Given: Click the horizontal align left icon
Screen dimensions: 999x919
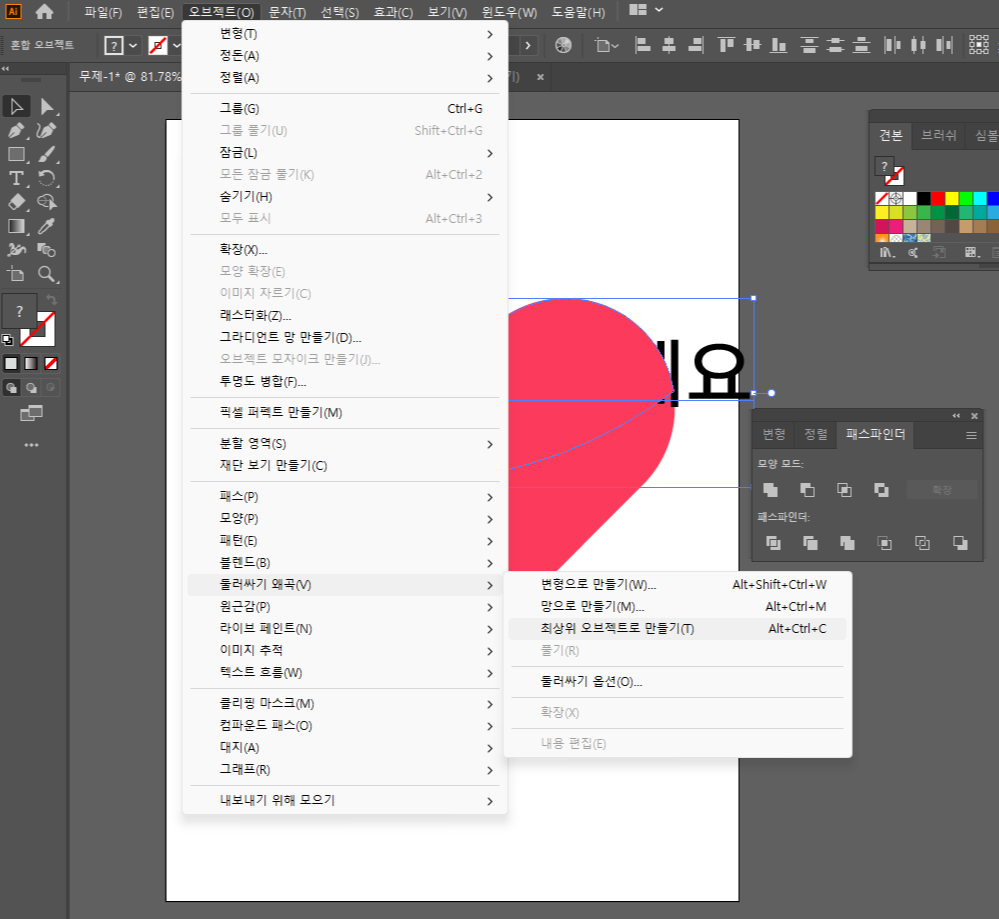Looking at the screenshot, I should [x=643, y=45].
